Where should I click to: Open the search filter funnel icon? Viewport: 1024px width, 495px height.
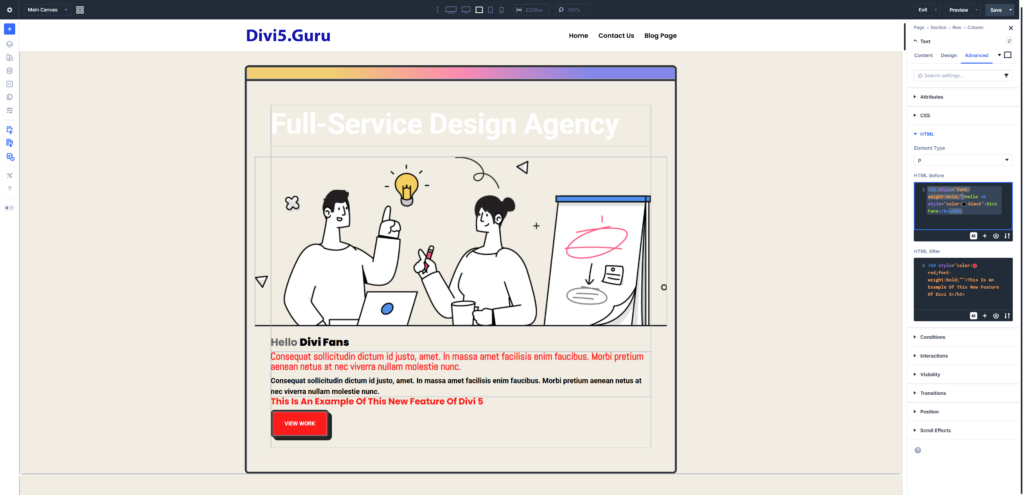pyautogui.click(x=1006, y=76)
